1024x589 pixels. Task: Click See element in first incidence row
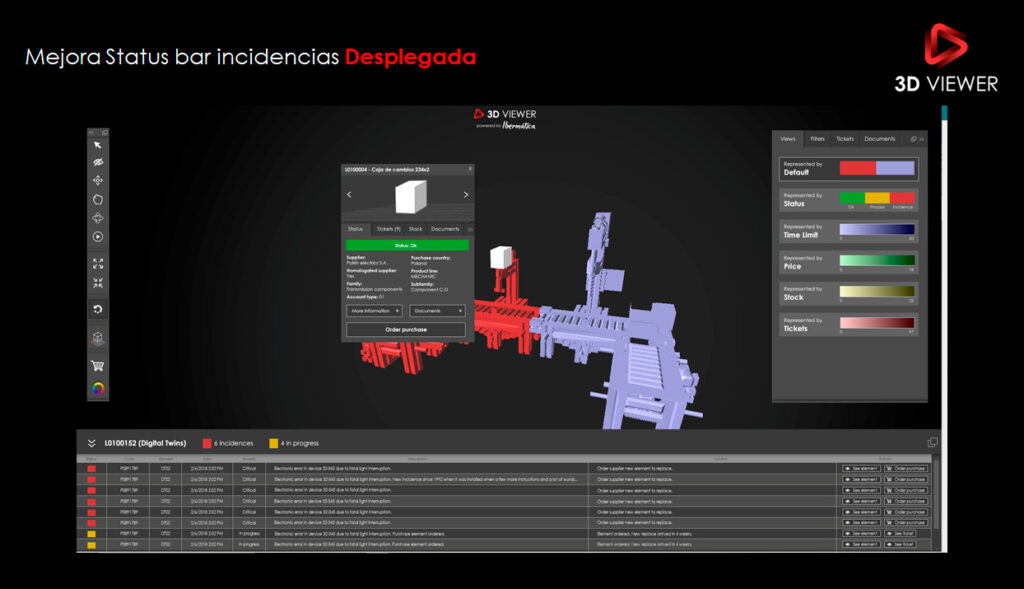(860, 468)
